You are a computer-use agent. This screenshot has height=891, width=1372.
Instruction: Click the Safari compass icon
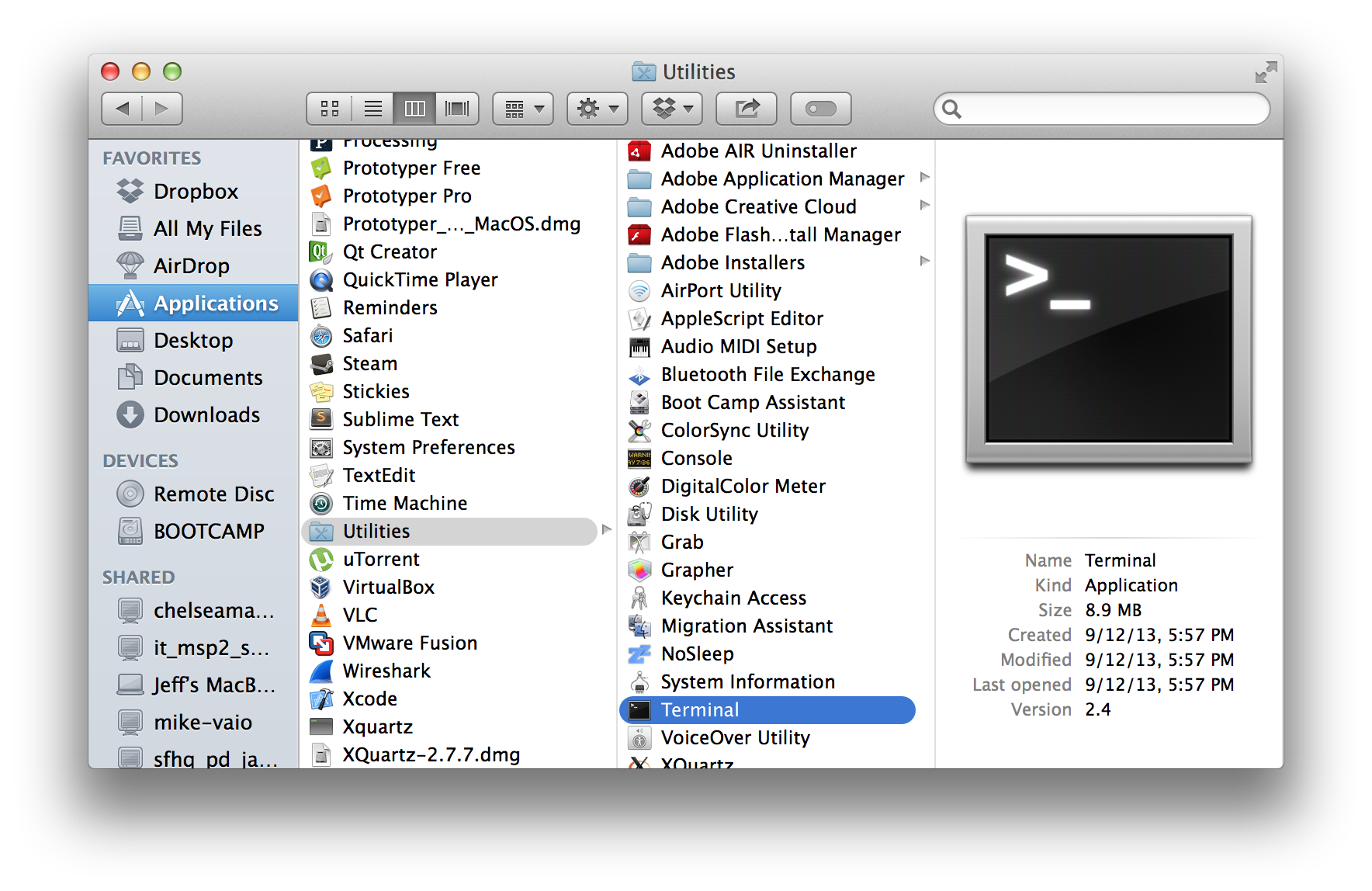(321, 335)
